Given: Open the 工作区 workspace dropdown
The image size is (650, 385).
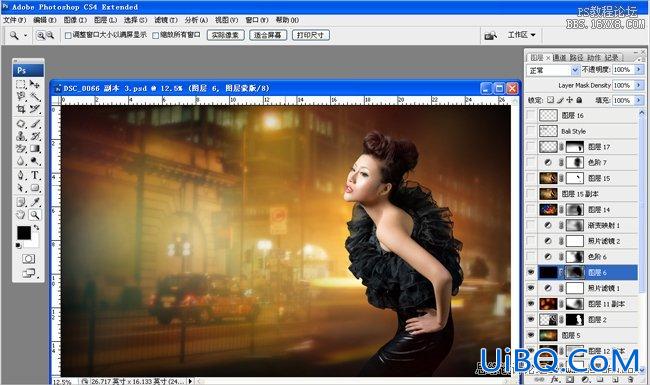Looking at the screenshot, I should (x=521, y=35).
